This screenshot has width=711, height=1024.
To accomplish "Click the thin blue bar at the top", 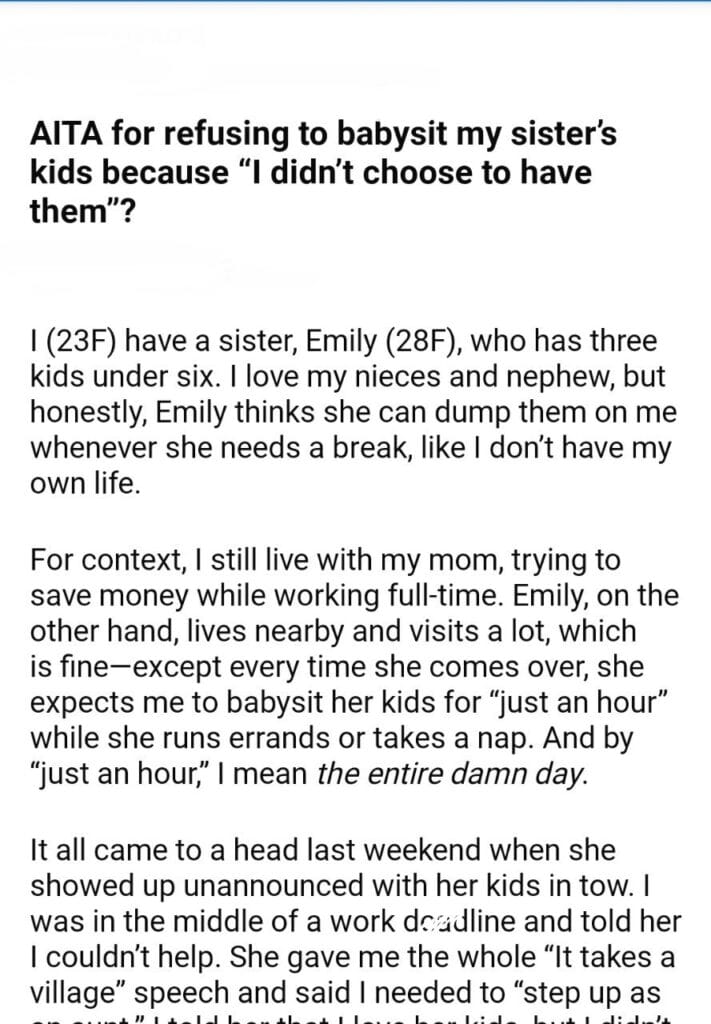I will point(355,2).
